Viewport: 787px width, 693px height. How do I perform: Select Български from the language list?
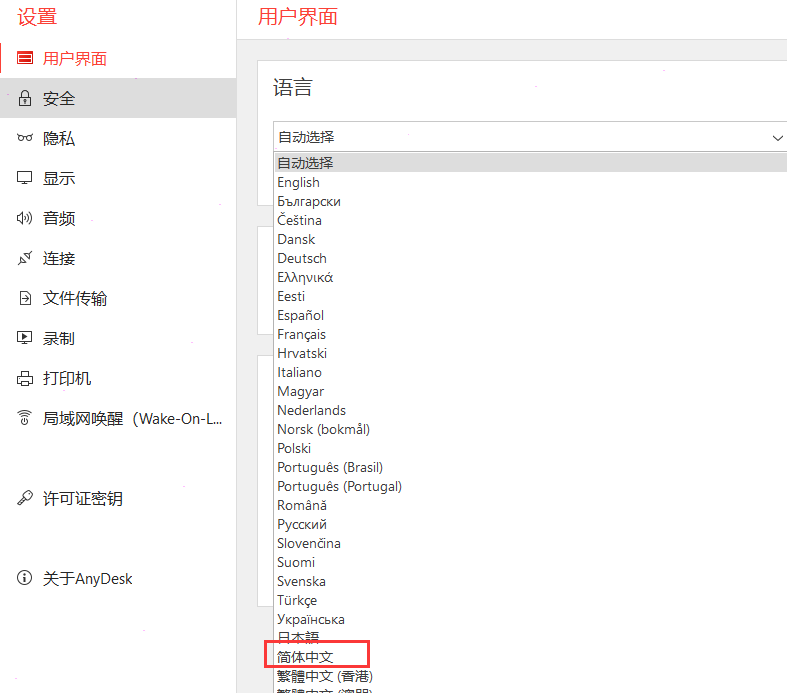click(x=531, y=201)
